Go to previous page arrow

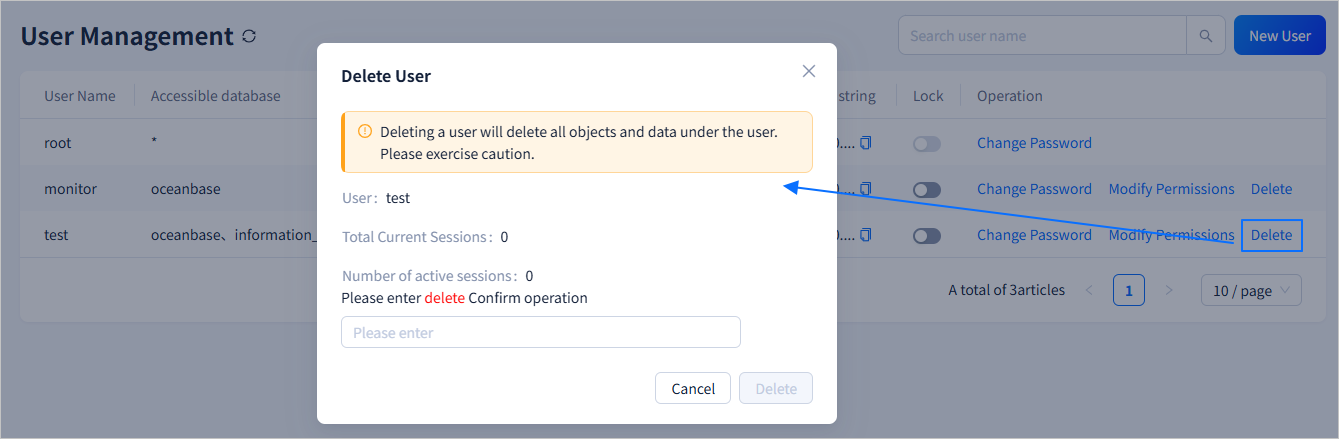1089,291
